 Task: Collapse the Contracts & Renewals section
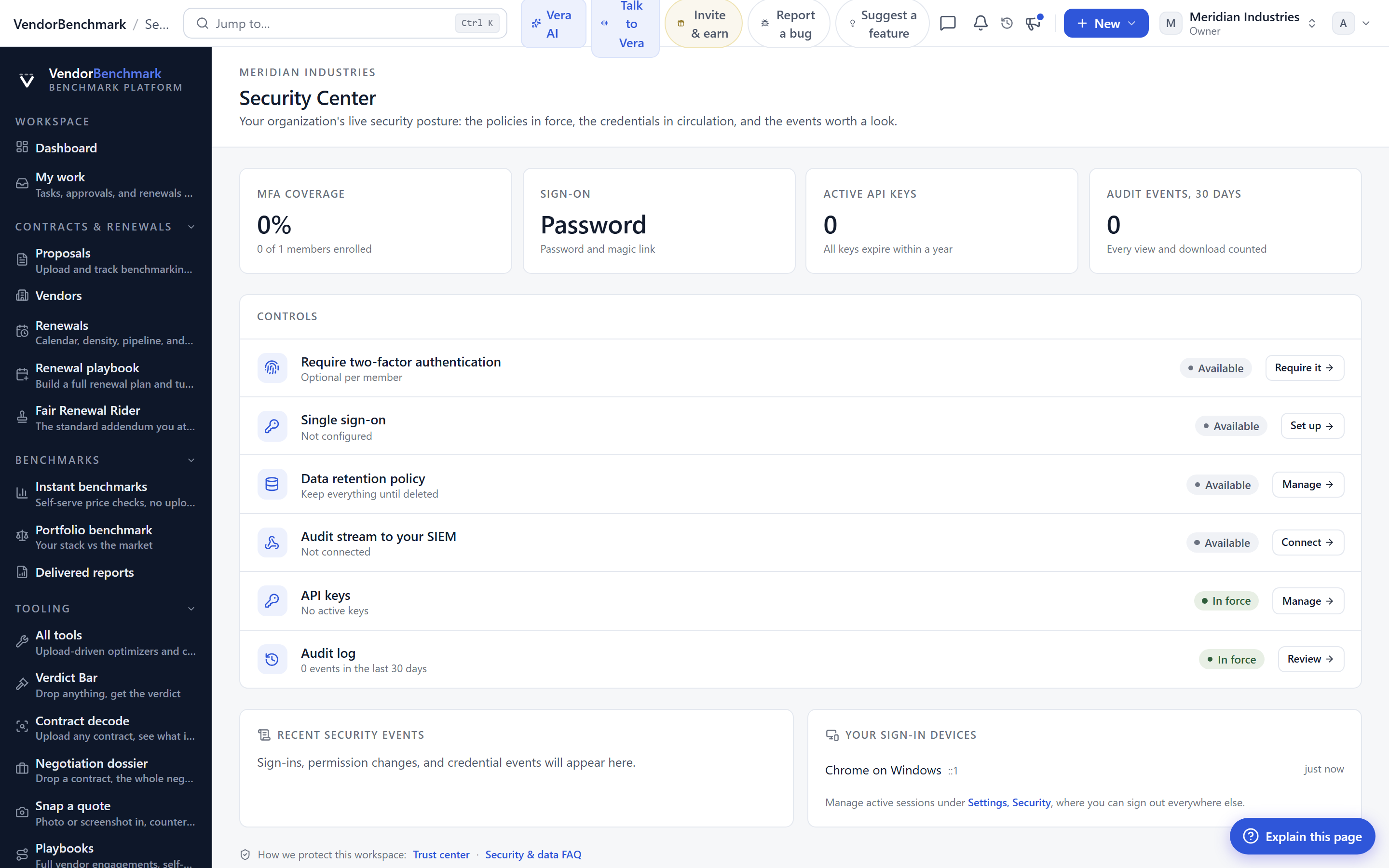191,227
